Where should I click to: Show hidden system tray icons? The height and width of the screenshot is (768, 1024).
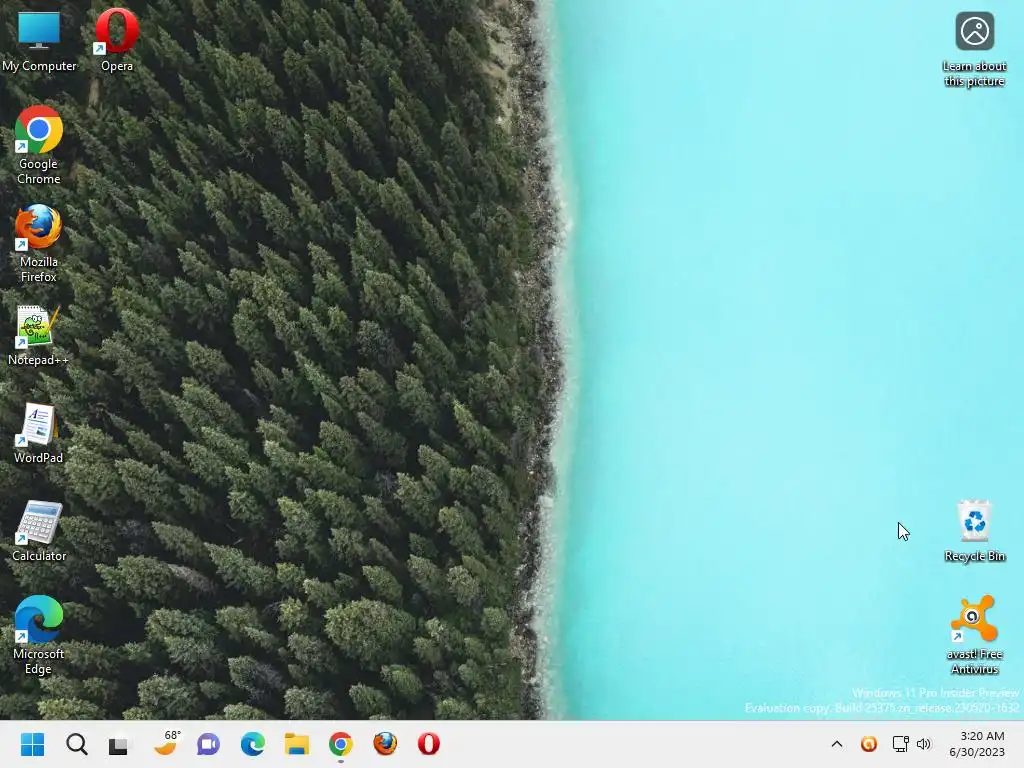[x=837, y=744]
